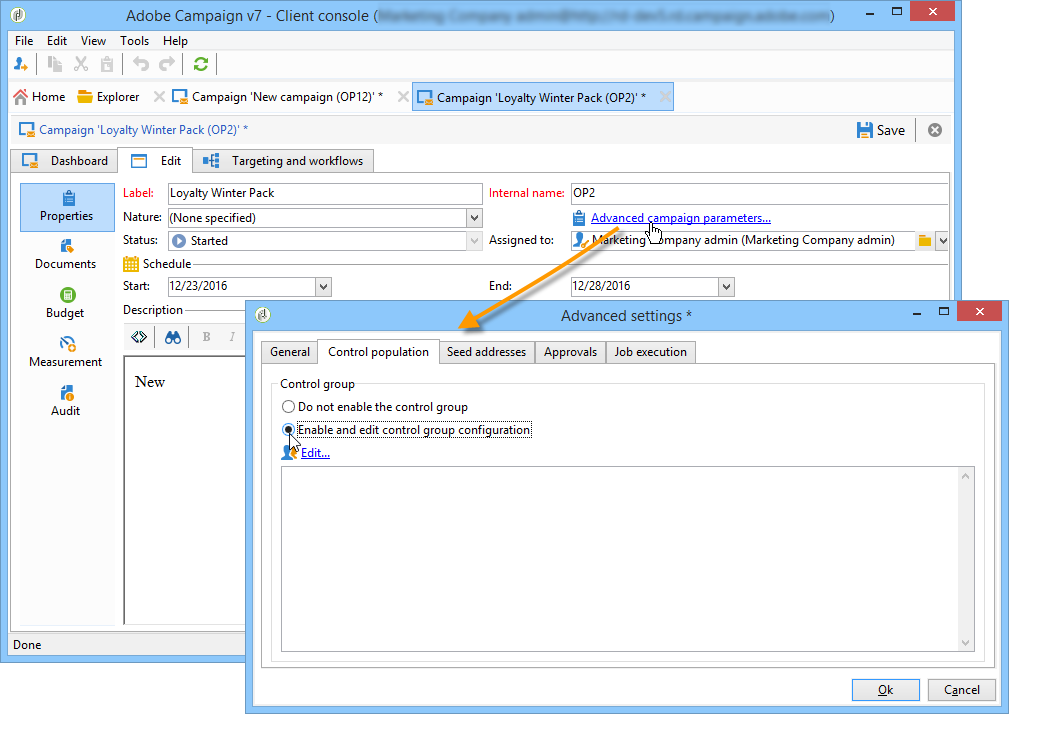Select 'Do not enable the control group'

coord(375,407)
